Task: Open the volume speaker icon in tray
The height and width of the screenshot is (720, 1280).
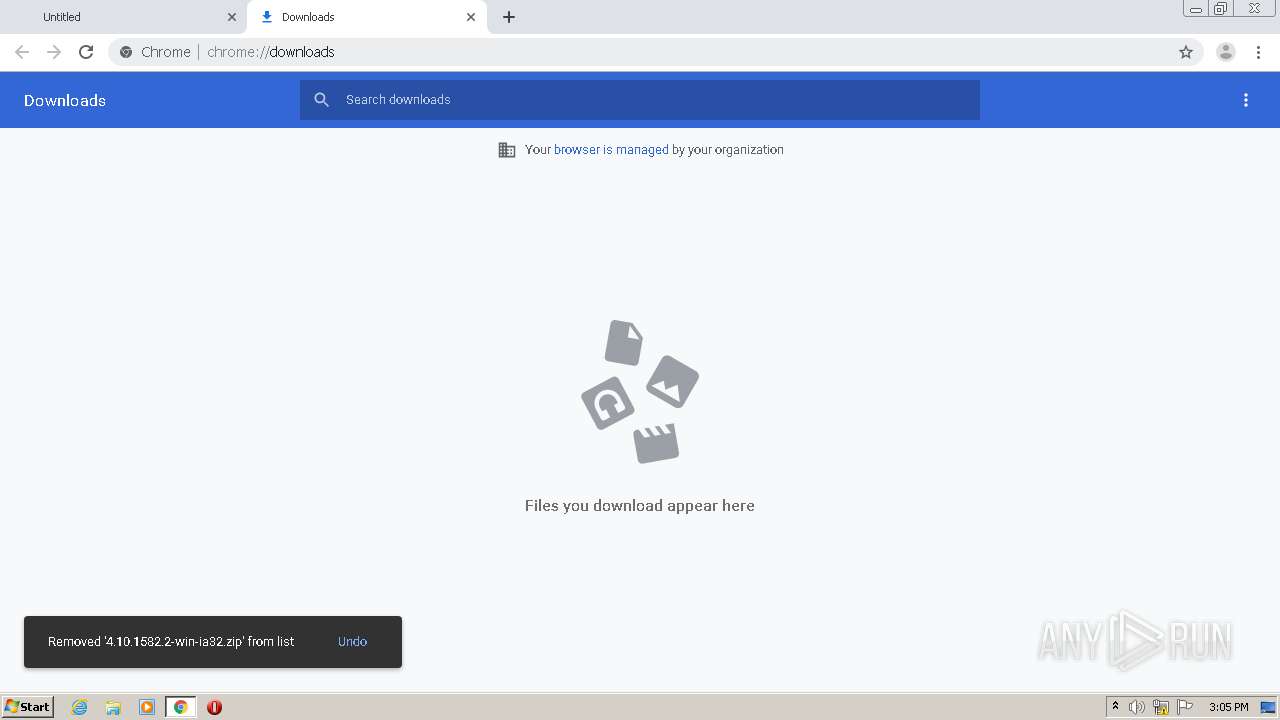Action: (1137, 707)
